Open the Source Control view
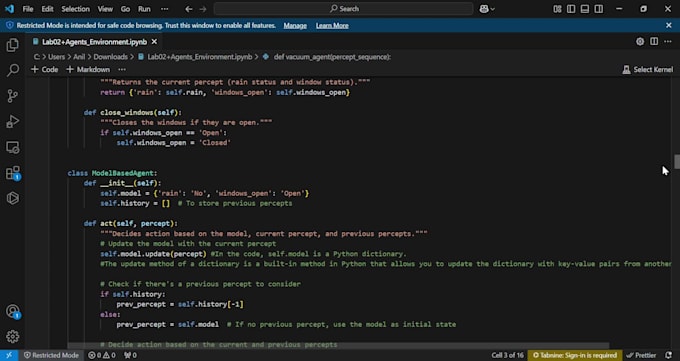The width and height of the screenshot is (680, 361). pos(13,96)
